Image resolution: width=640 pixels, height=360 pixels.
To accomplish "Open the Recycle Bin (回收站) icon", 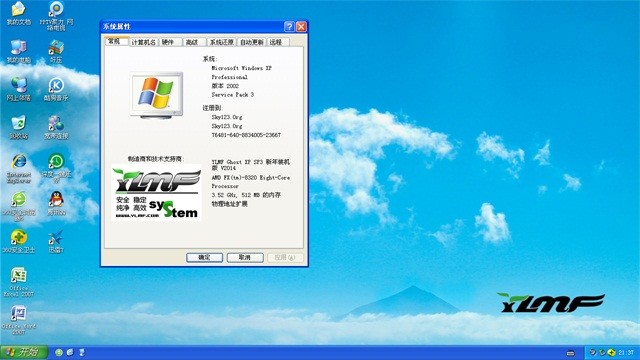I will 18,127.
